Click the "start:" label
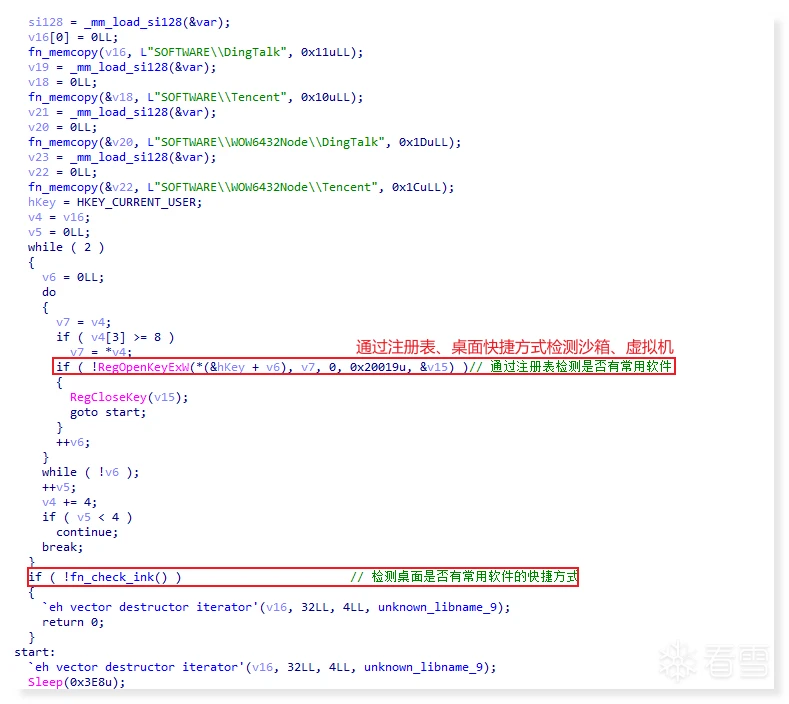 coord(35,653)
